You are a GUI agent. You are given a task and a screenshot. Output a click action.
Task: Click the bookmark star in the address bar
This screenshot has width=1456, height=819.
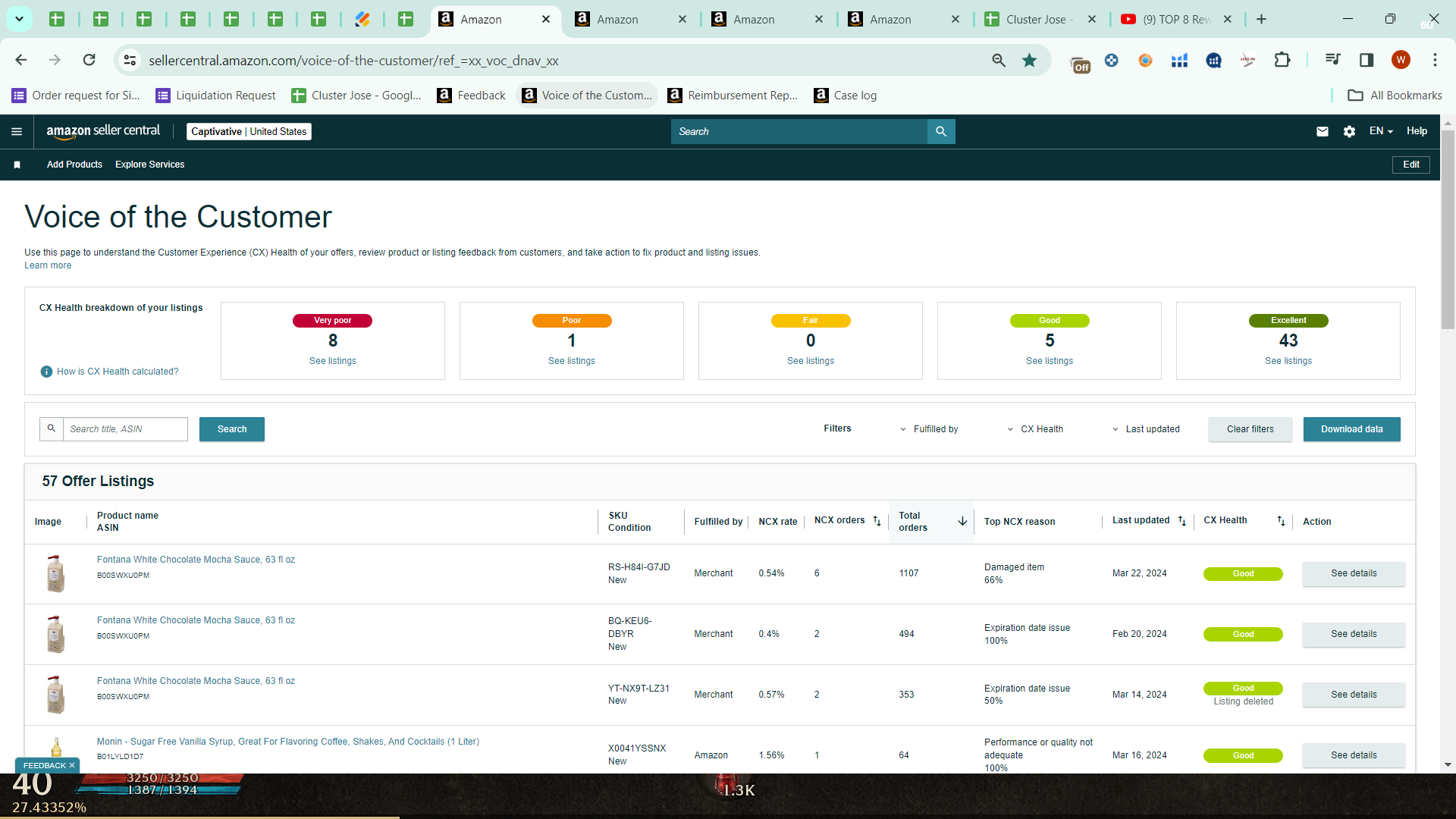pyautogui.click(x=1029, y=60)
